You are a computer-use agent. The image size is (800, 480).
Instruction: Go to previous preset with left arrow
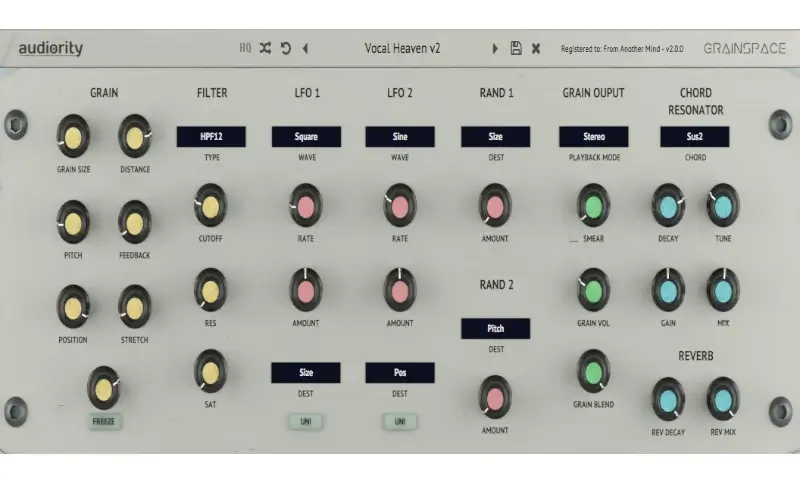coord(305,48)
